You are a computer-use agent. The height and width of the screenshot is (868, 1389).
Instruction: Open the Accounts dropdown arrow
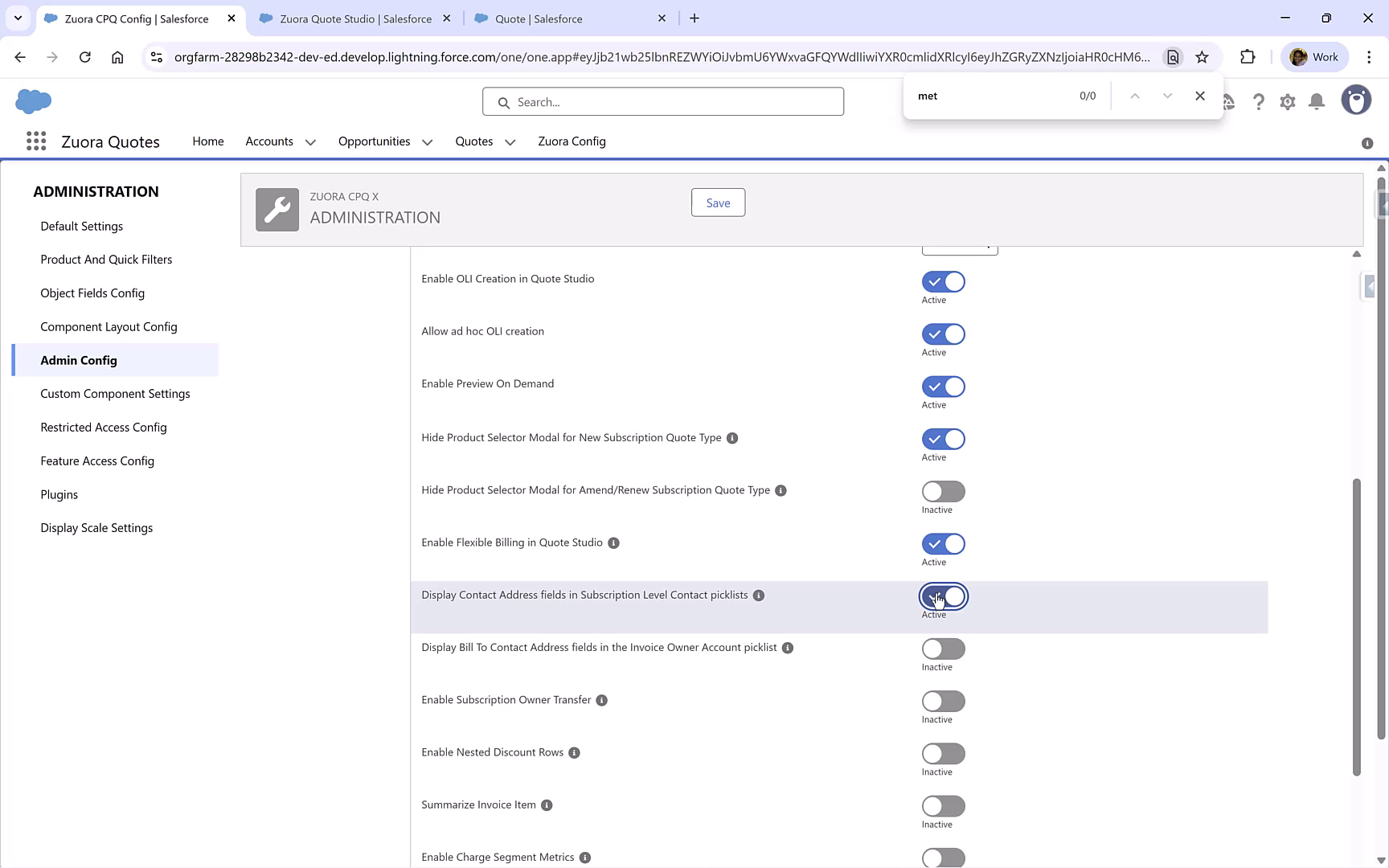point(311,141)
